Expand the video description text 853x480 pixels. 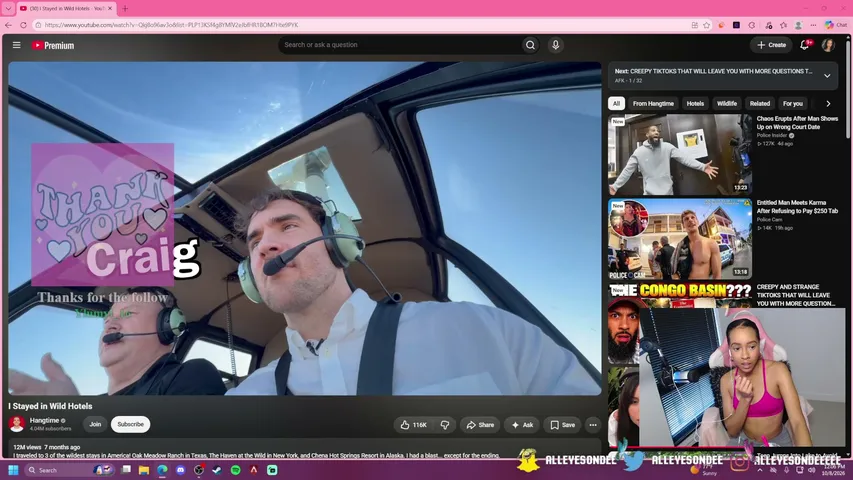pyautogui.click(x=256, y=456)
